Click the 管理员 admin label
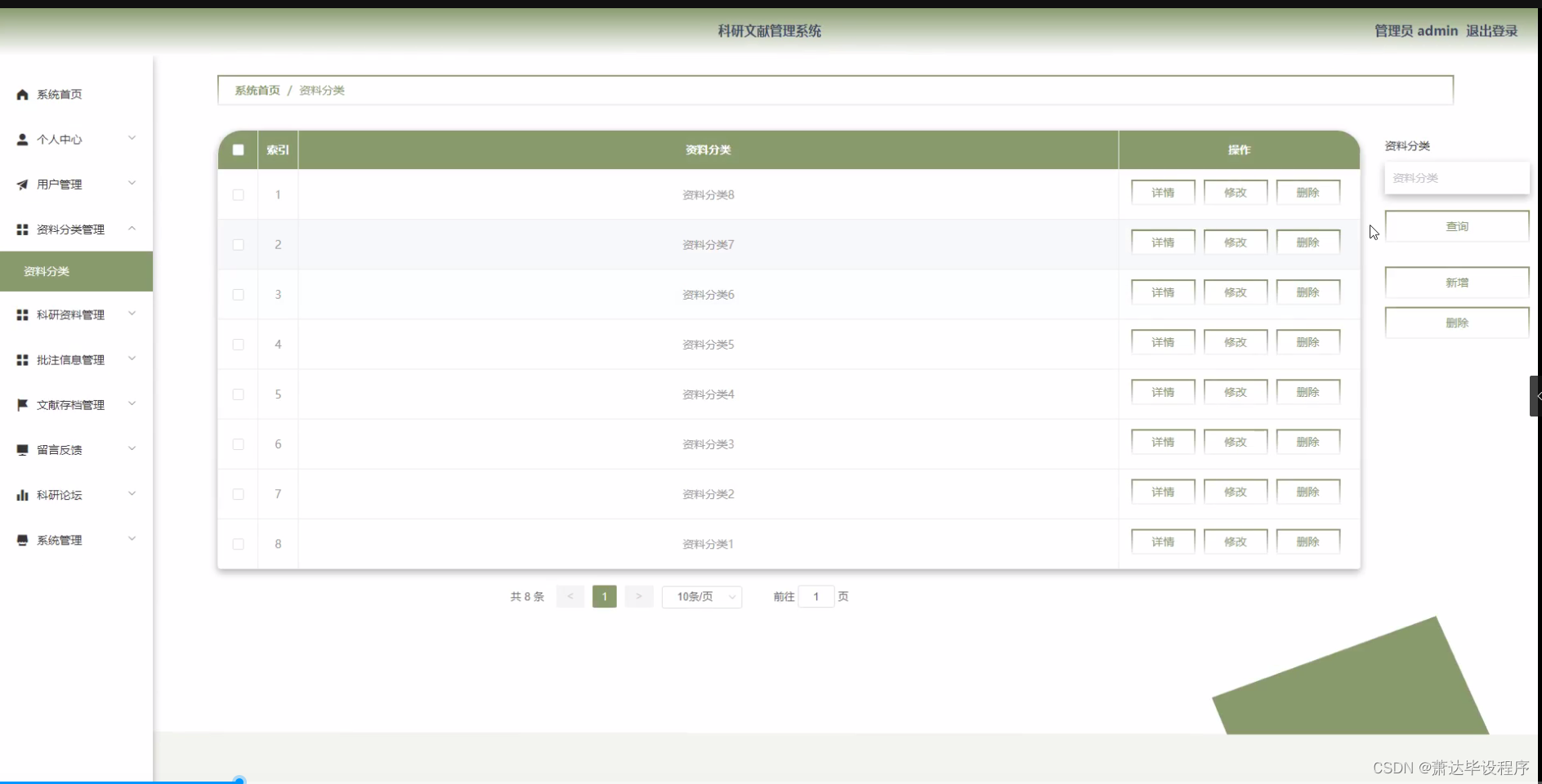Screen dimensions: 1542x784 point(1416,31)
